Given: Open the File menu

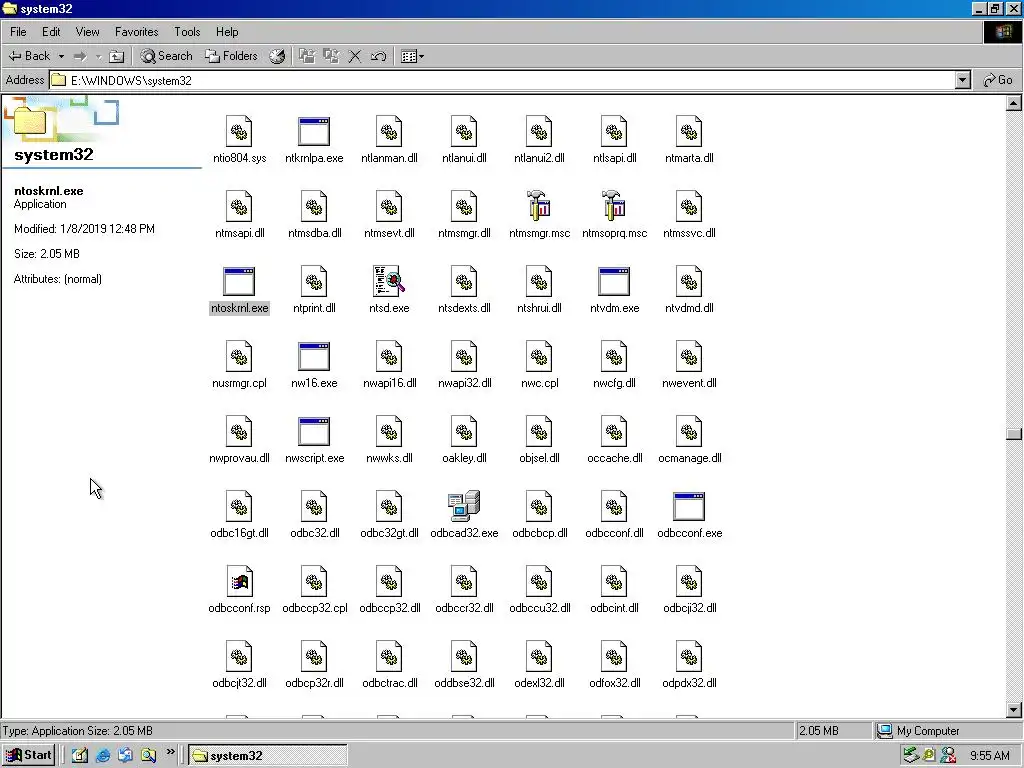Looking at the screenshot, I should pos(18,31).
